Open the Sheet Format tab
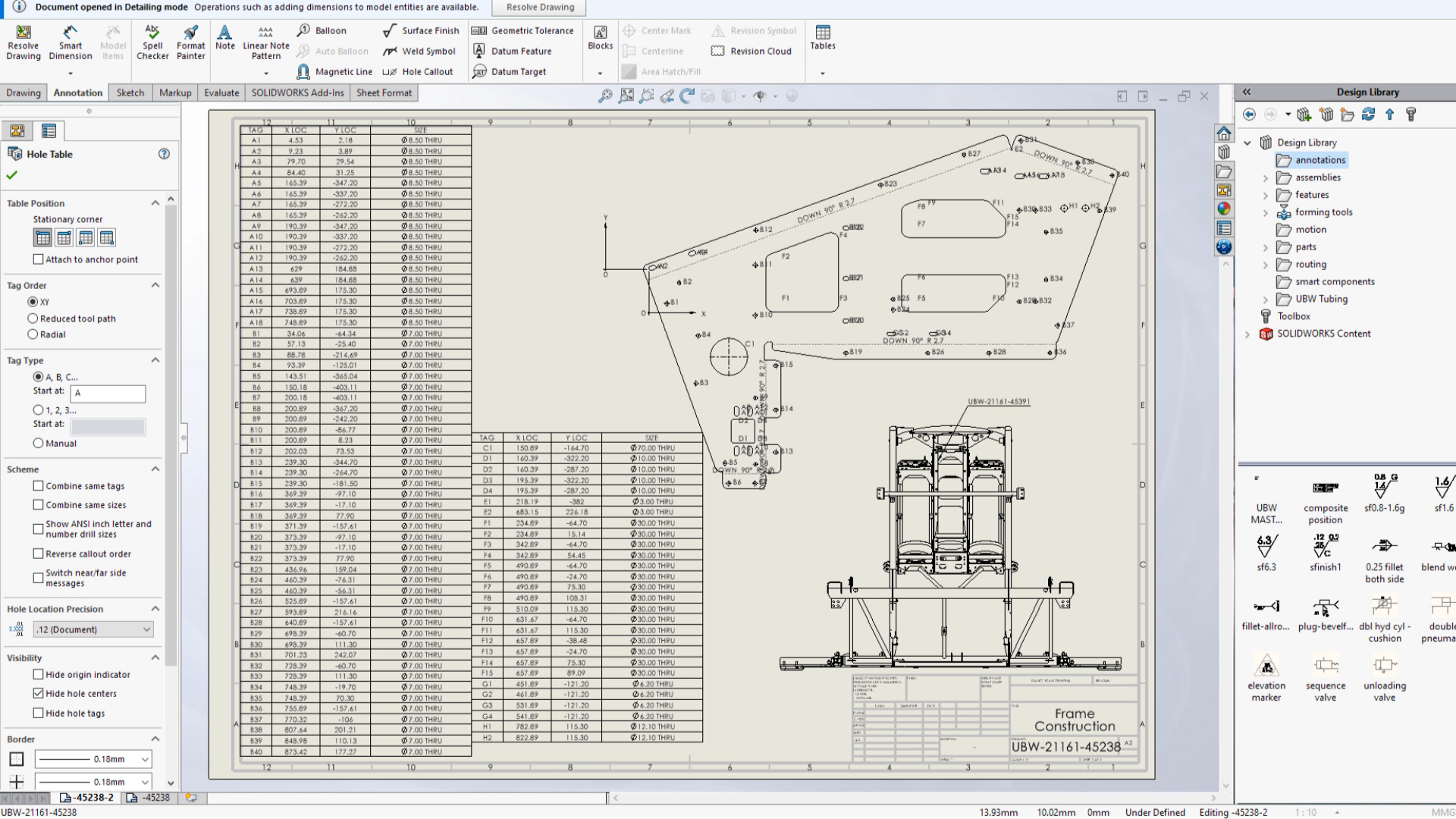1456x819 pixels. (384, 92)
